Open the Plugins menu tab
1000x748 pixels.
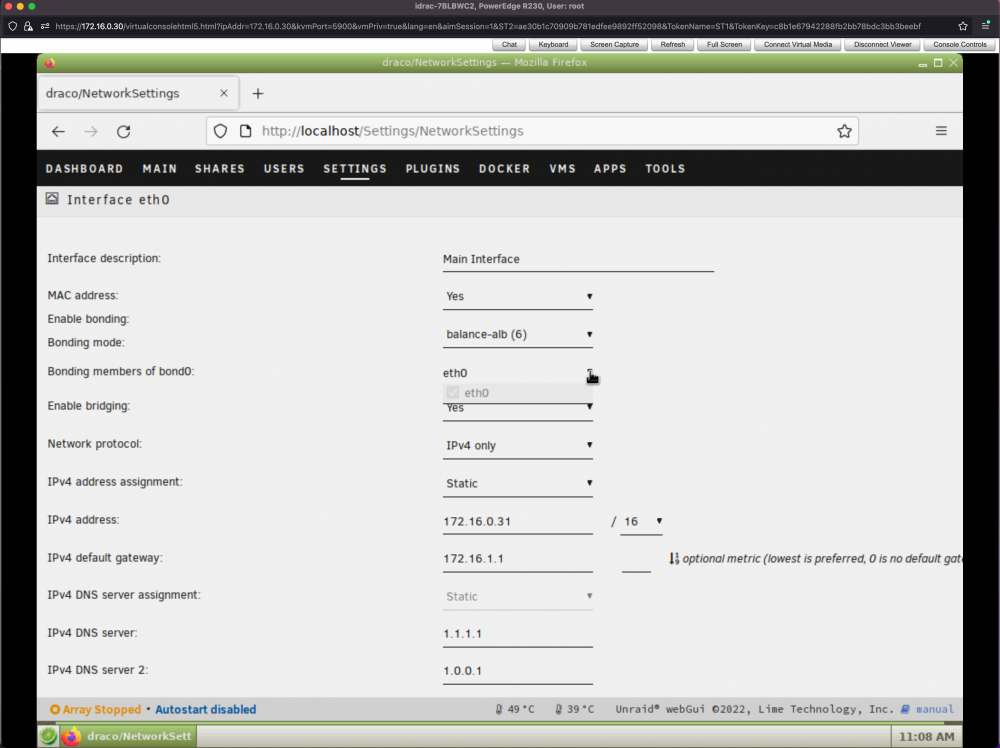point(432,169)
